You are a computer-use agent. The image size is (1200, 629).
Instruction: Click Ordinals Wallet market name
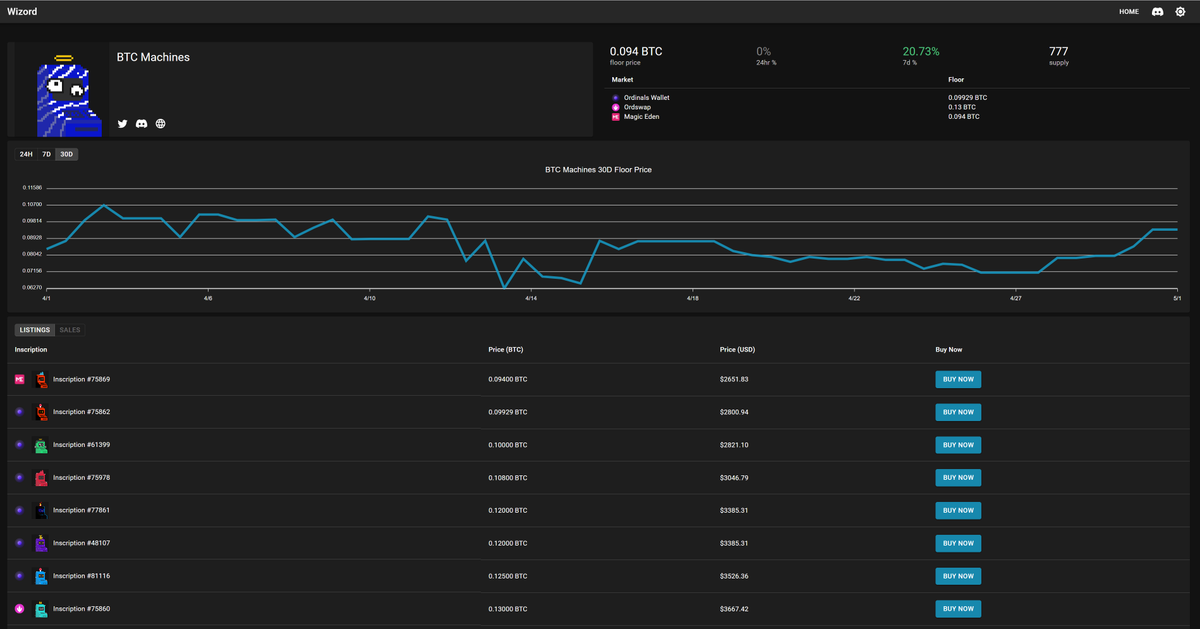pyautogui.click(x=647, y=98)
